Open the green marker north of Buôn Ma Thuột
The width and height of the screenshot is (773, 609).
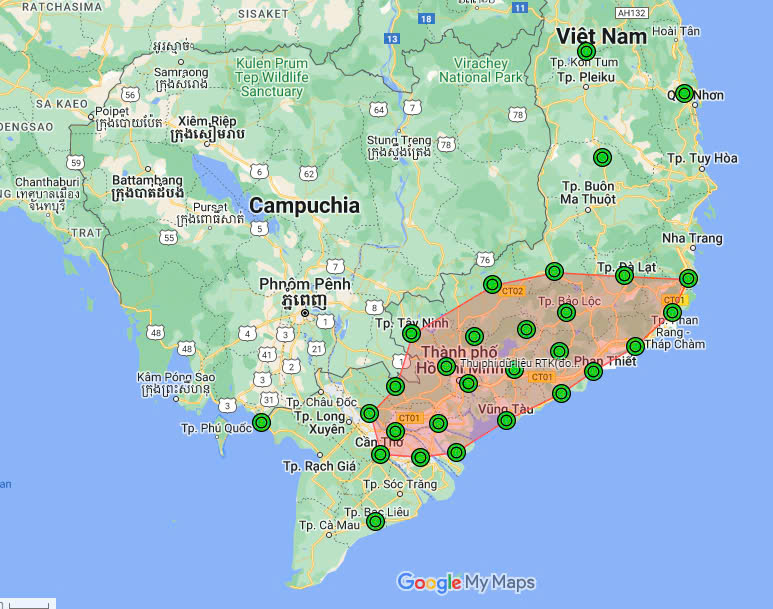click(602, 158)
